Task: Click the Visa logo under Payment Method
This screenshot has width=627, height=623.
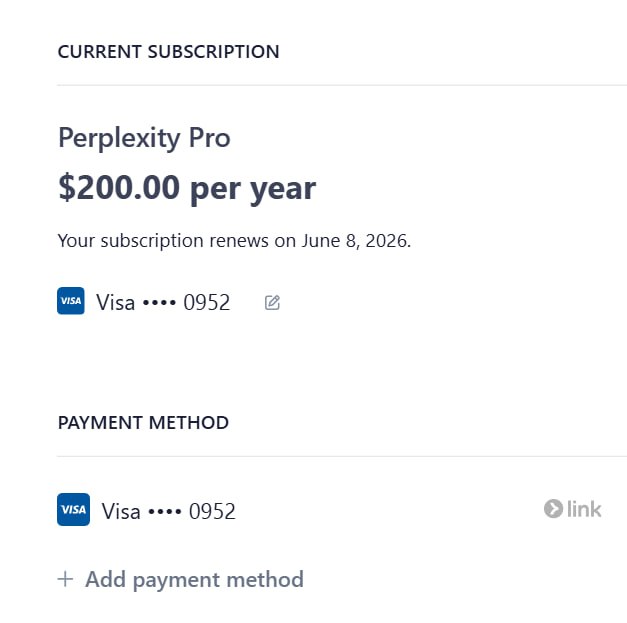Action: click(x=74, y=509)
